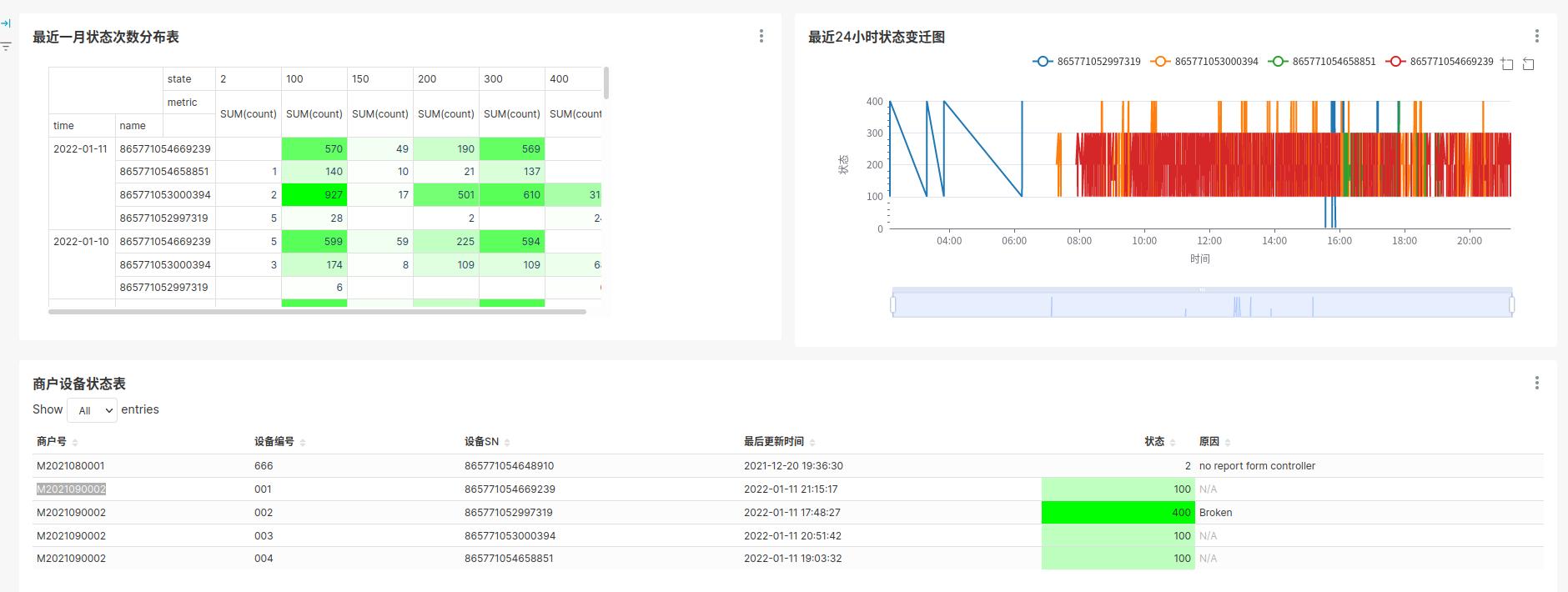
Task: Click pivot date 2022-01-11
Action: point(81,148)
